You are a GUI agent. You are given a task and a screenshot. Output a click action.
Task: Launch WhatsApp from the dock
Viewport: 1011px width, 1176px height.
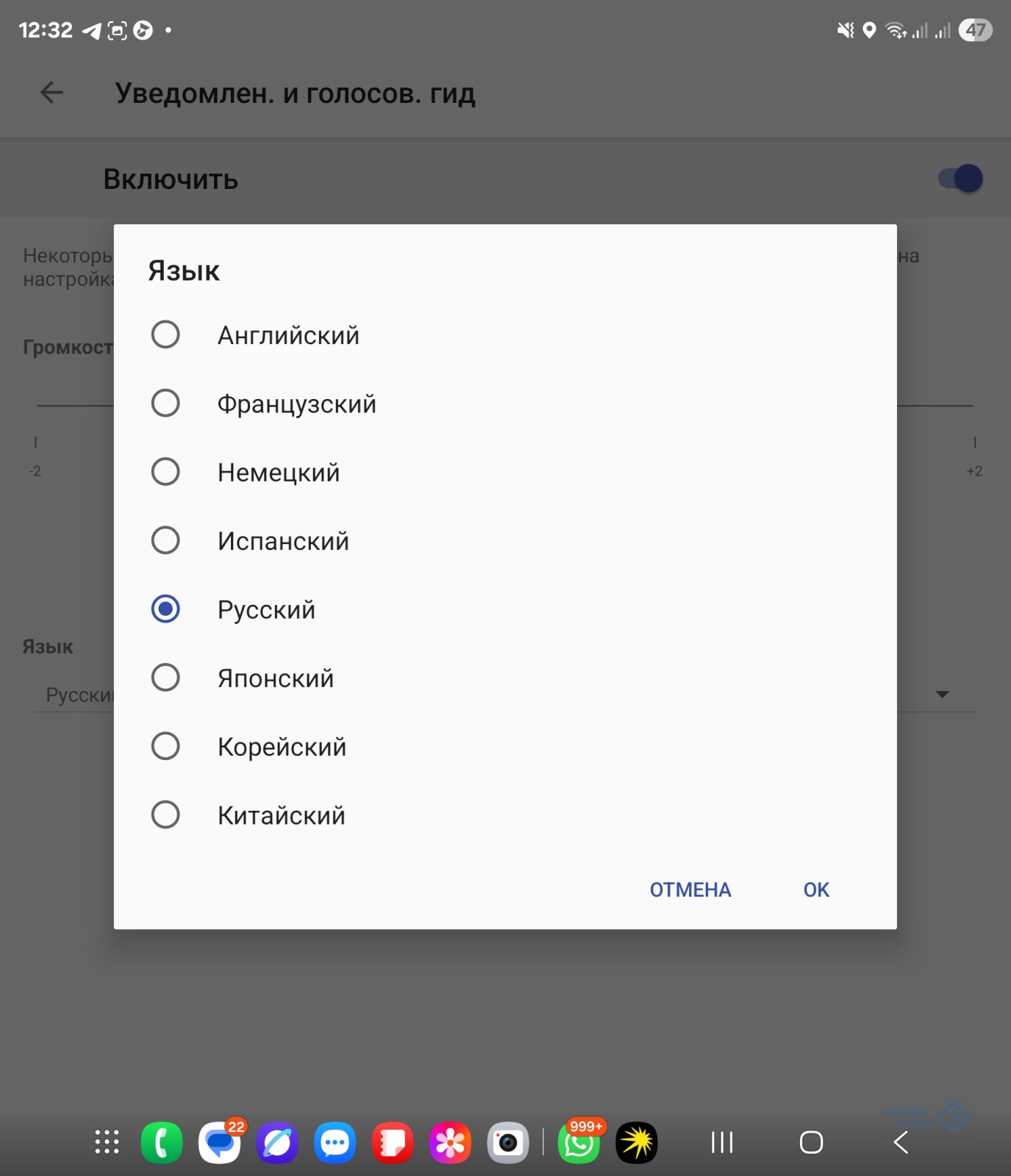coord(579,1143)
